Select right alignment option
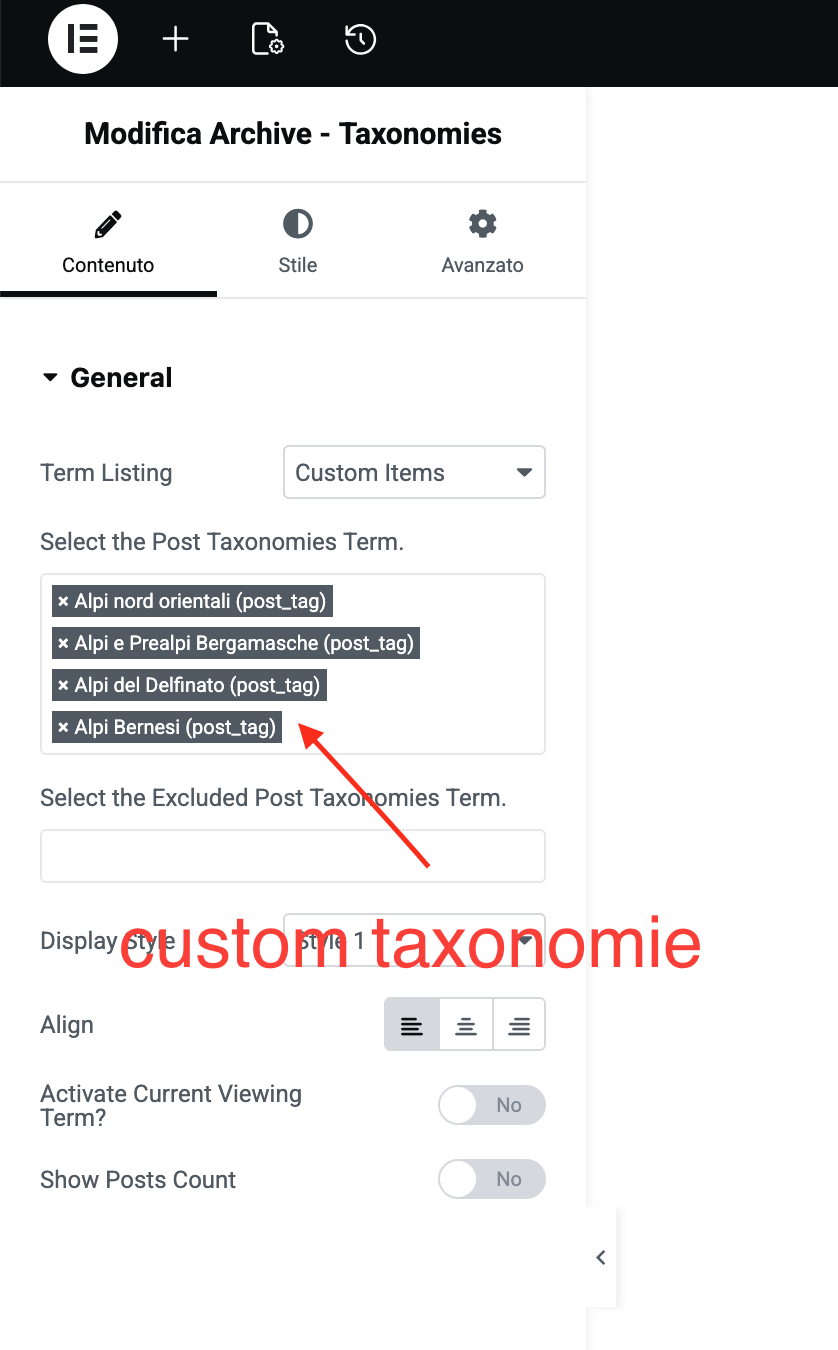 [x=519, y=1025]
